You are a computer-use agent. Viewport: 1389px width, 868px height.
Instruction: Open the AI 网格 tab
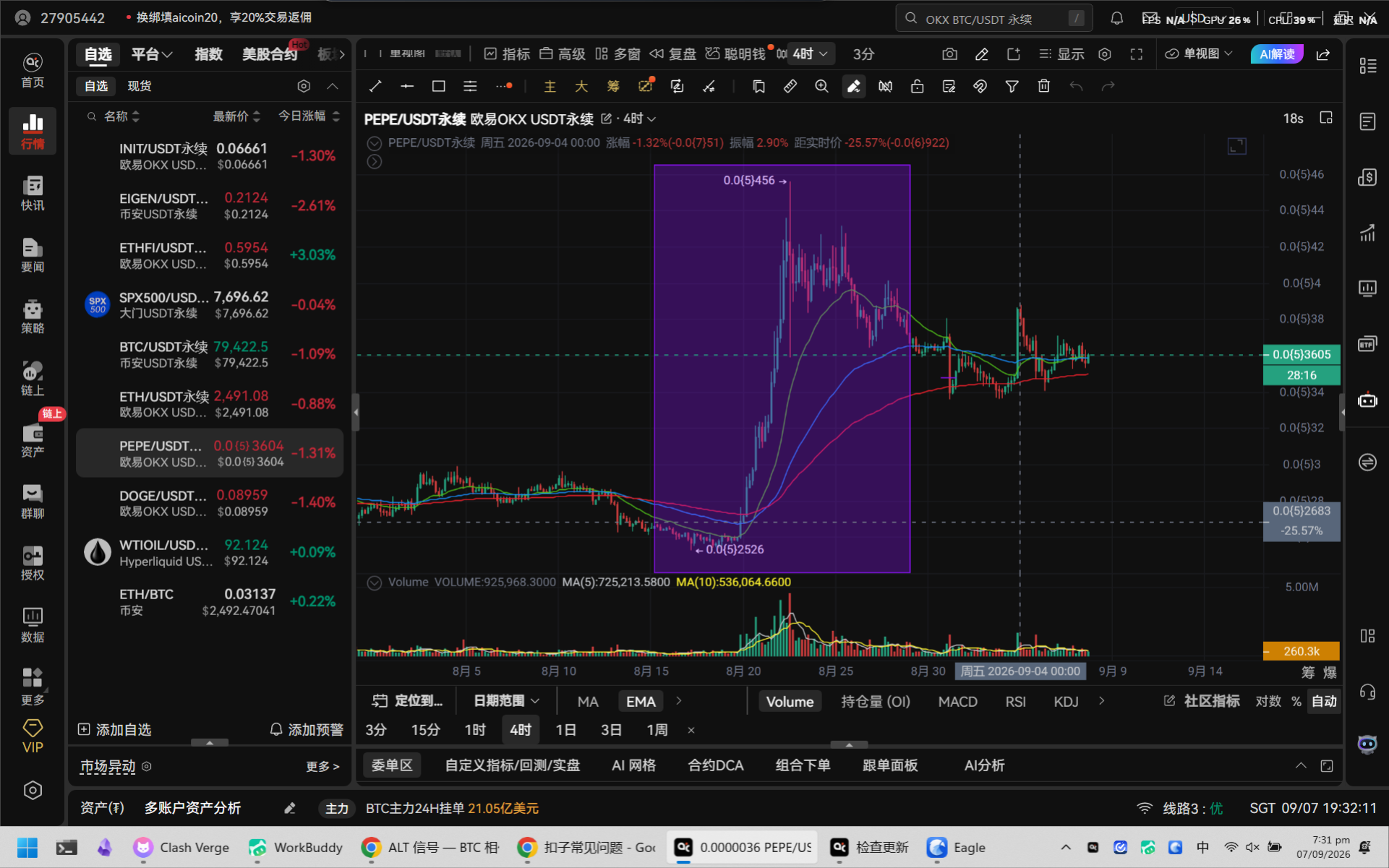633,765
